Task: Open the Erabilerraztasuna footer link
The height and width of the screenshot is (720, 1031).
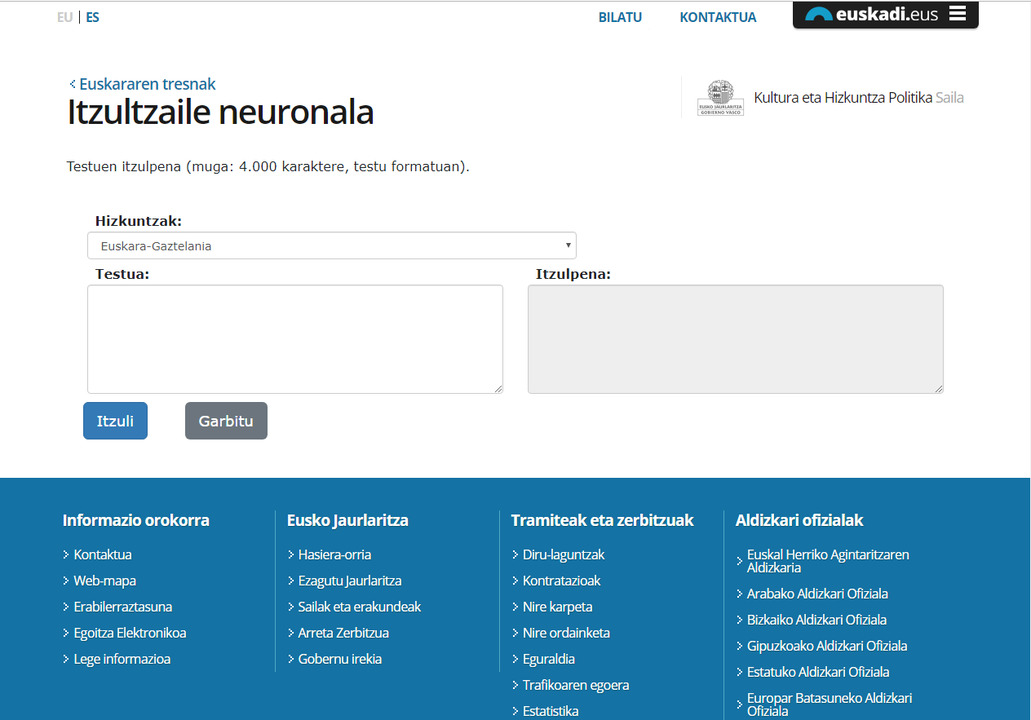Action: (123, 607)
